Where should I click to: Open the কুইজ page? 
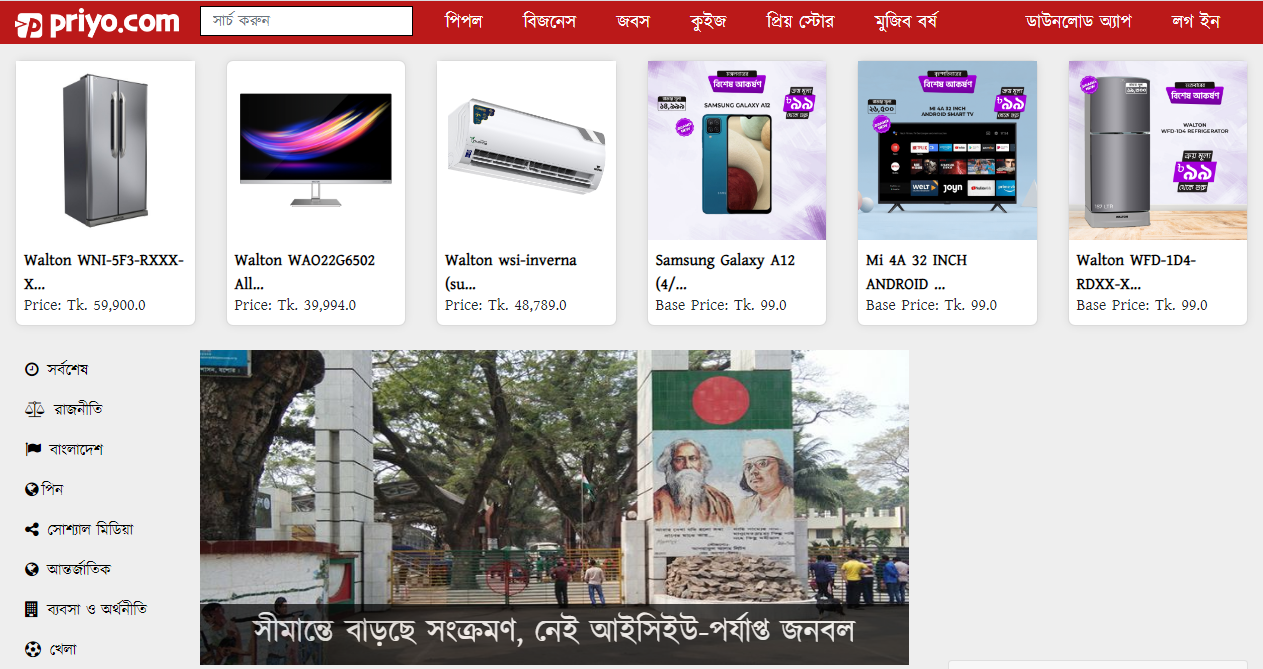click(x=708, y=21)
